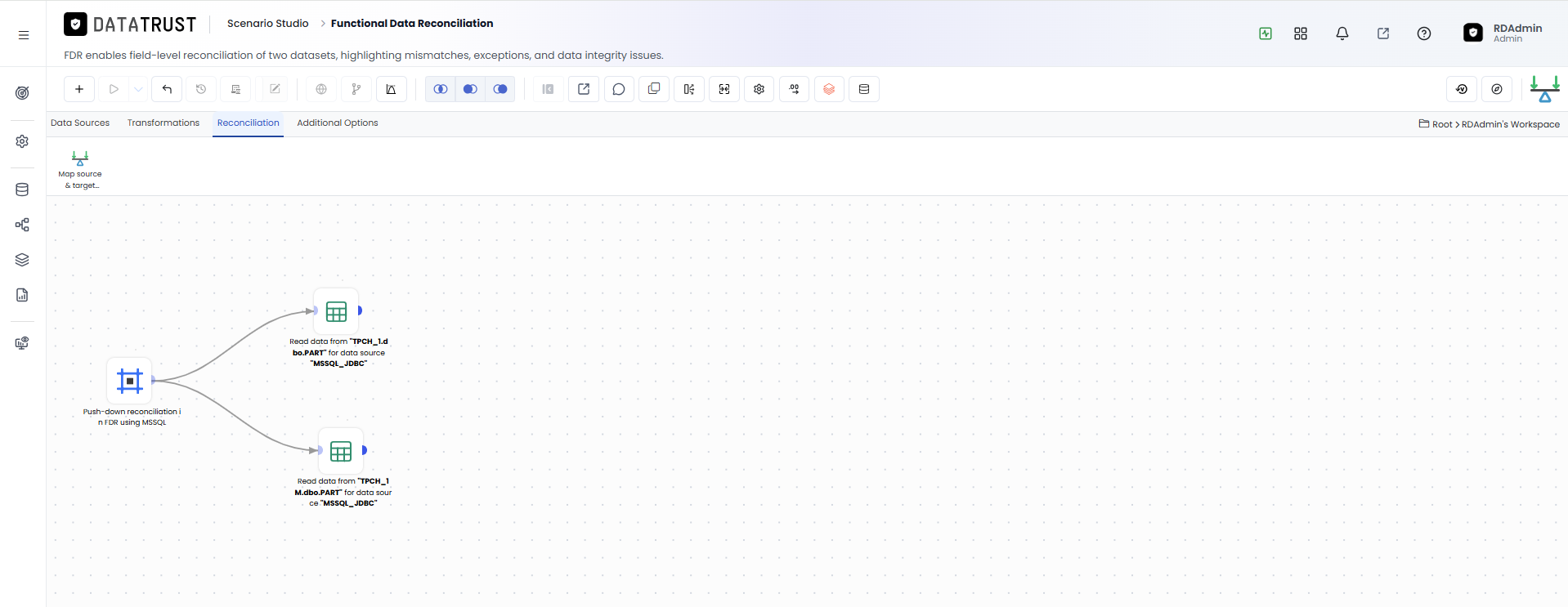Image resolution: width=1568 pixels, height=607 pixels.
Task: Click output port of upper read data node
Action: [x=360, y=310]
